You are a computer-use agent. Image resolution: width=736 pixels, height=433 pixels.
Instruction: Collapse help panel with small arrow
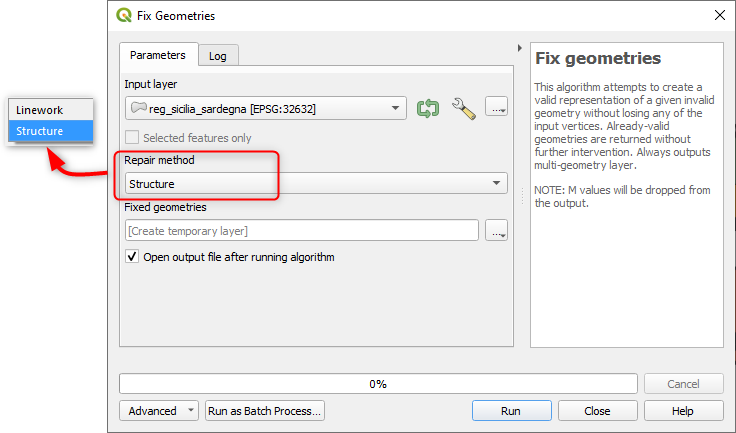pyautogui.click(x=520, y=48)
